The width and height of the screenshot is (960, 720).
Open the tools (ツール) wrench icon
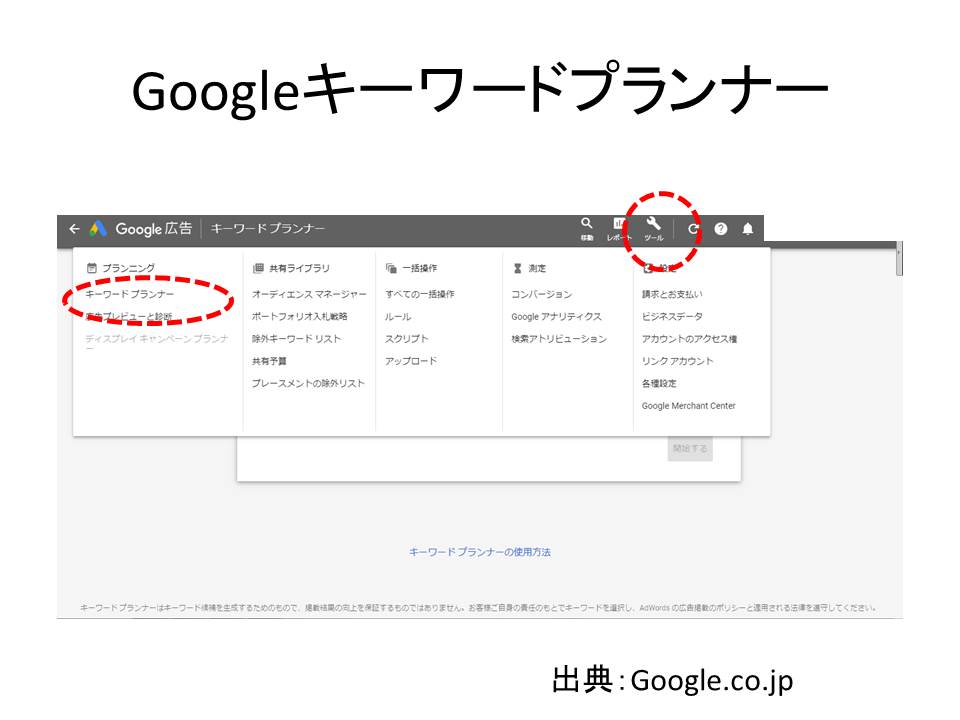(x=653, y=223)
